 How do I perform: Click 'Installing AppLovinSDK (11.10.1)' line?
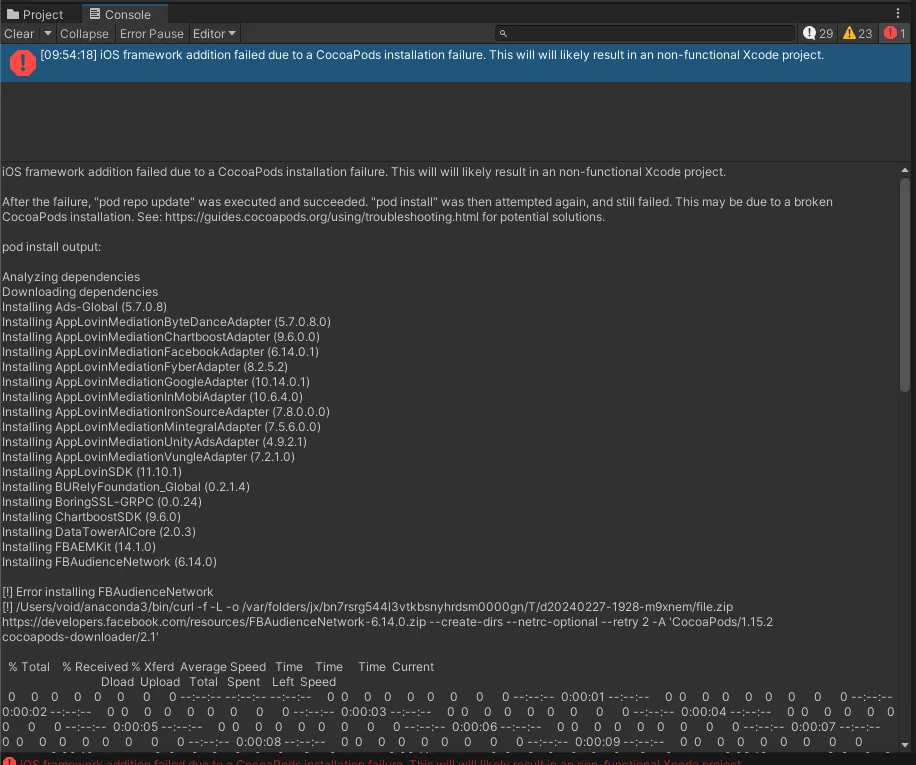(x=92, y=472)
